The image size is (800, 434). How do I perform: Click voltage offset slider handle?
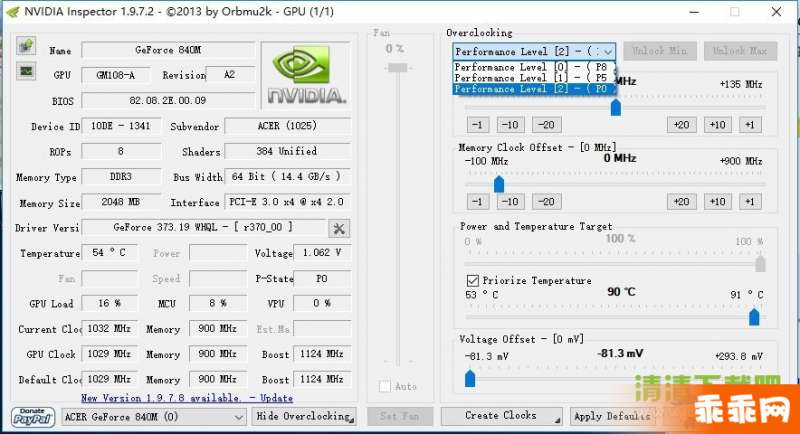tap(470, 378)
